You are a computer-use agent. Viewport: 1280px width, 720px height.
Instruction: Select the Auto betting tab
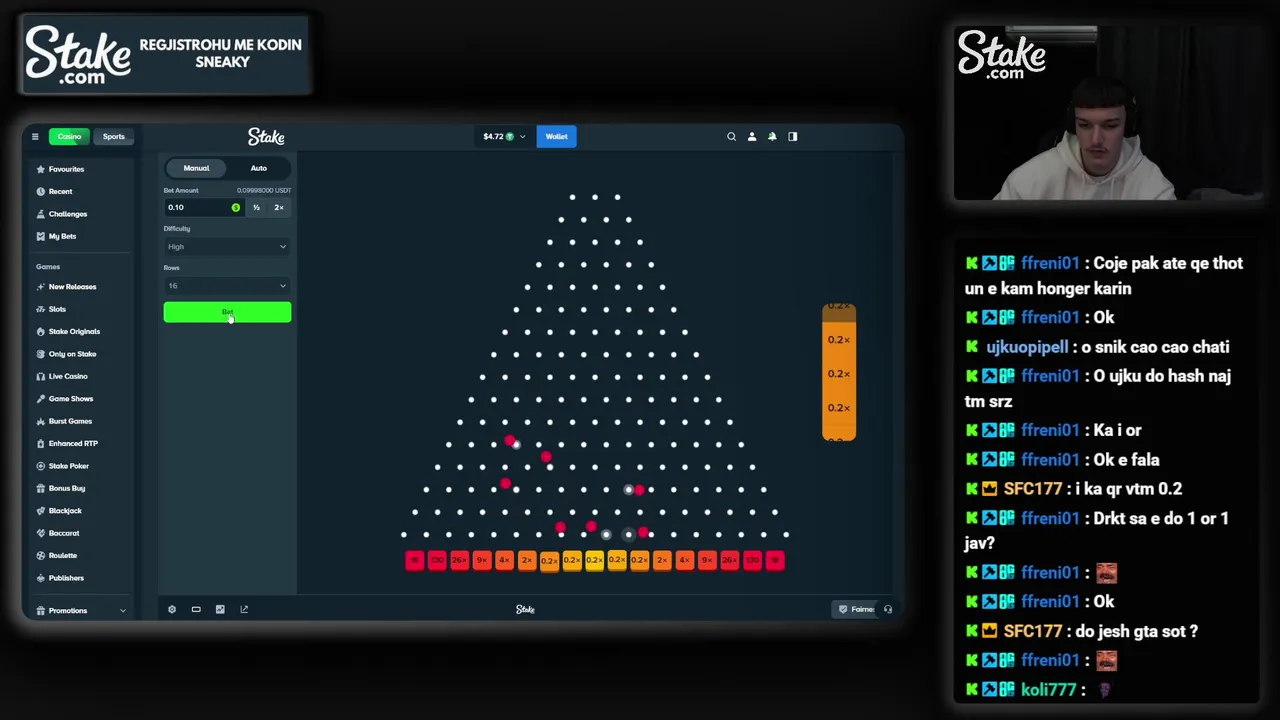point(259,168)
